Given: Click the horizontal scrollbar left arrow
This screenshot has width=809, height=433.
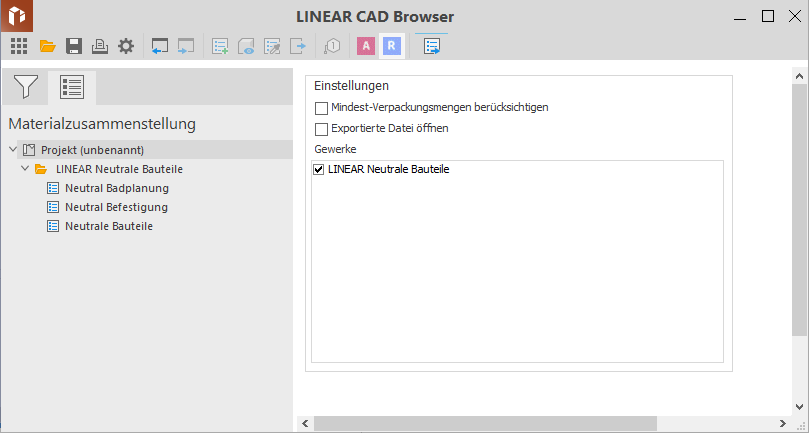Looking at the screenshot, I should pyautogui.click(x=305, y=424).
